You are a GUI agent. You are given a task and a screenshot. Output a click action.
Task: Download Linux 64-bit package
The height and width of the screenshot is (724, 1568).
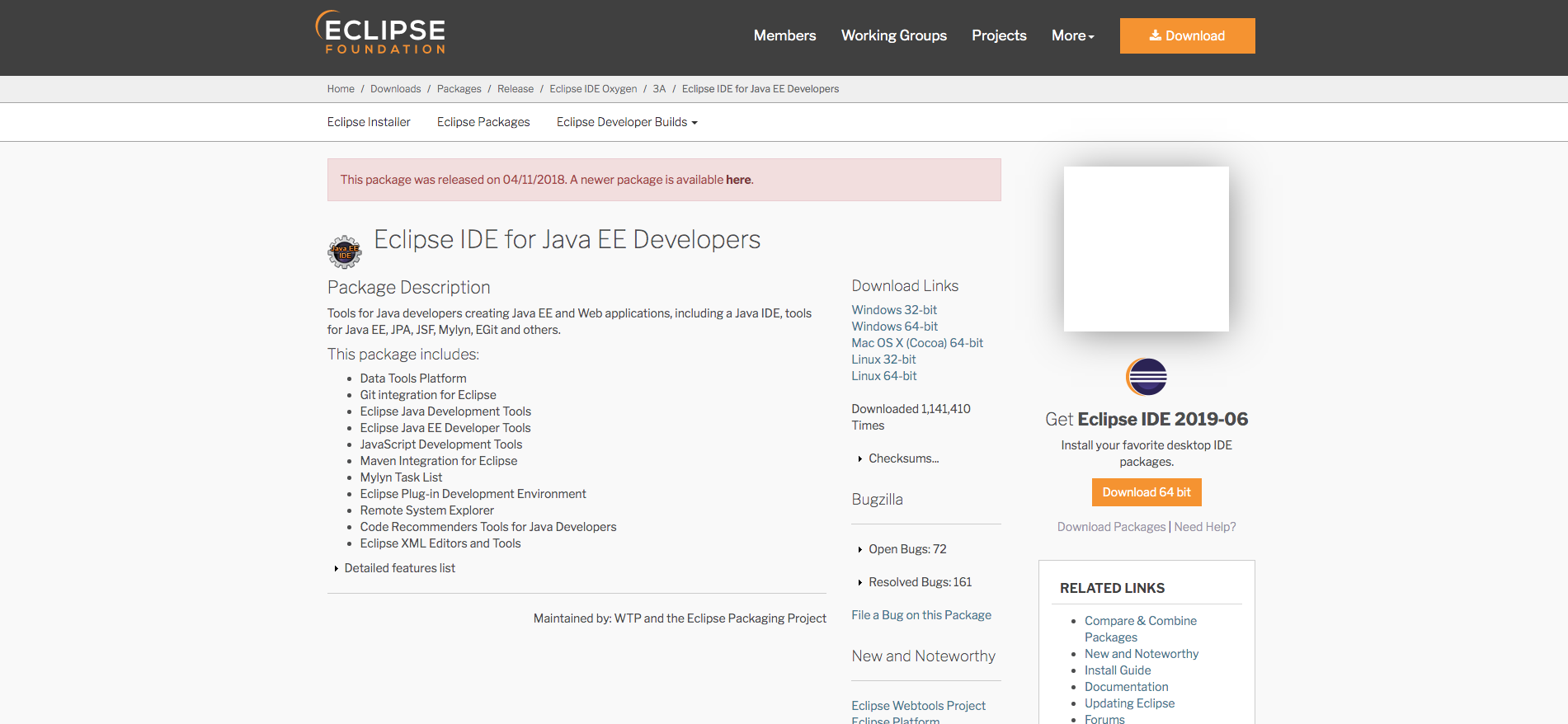[x=884, y=376]
